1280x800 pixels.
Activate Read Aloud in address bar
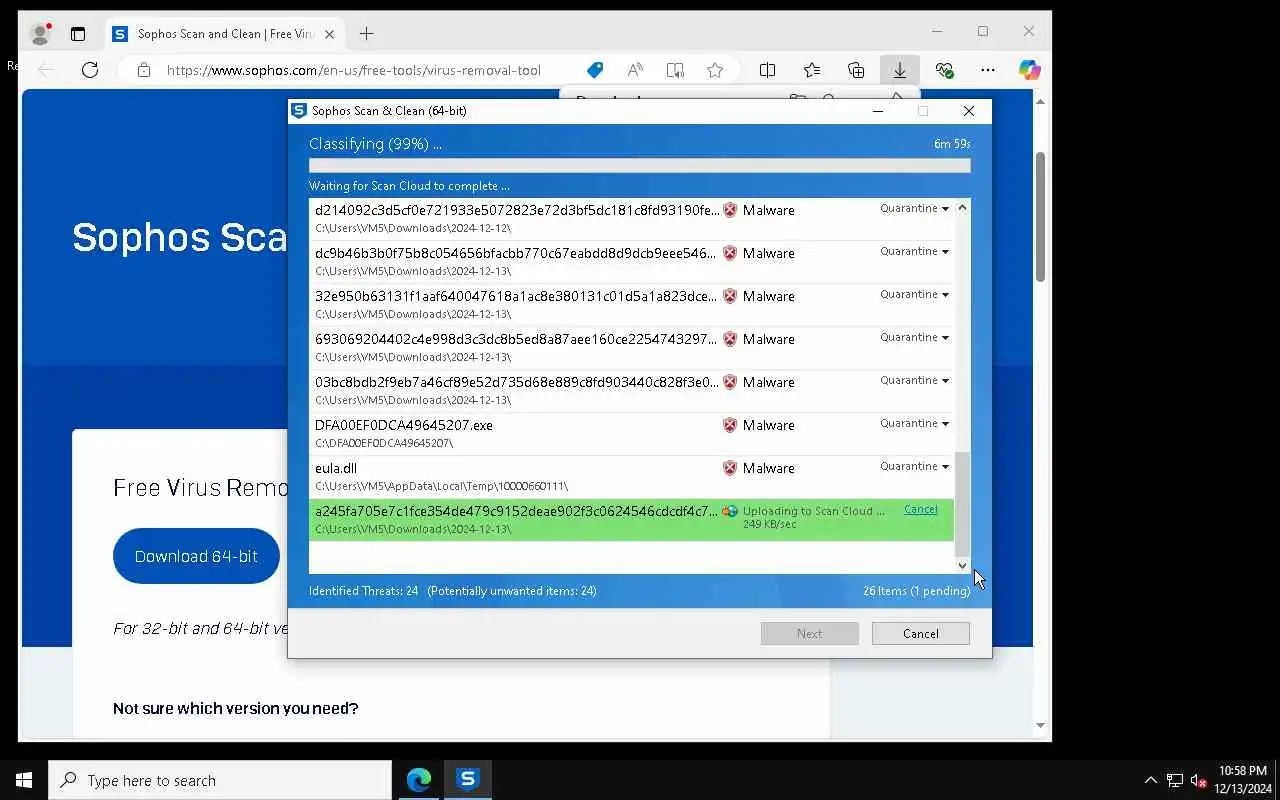pyautogui.click(x=635, y=70)
